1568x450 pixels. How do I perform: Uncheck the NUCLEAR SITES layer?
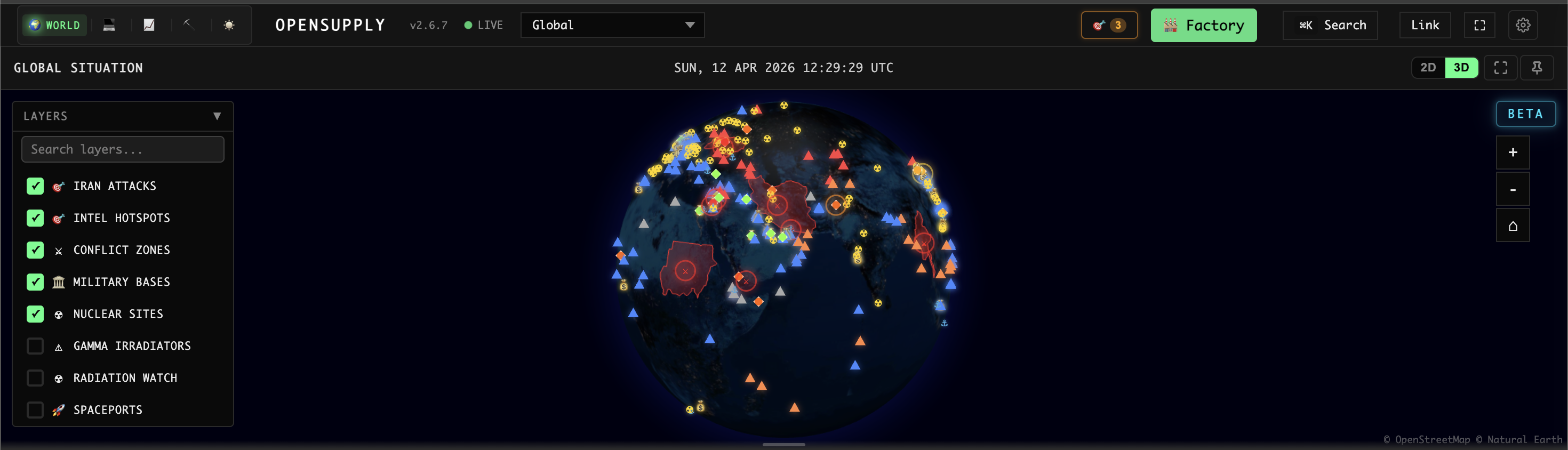pyautogui.click(x=35, y=314)
